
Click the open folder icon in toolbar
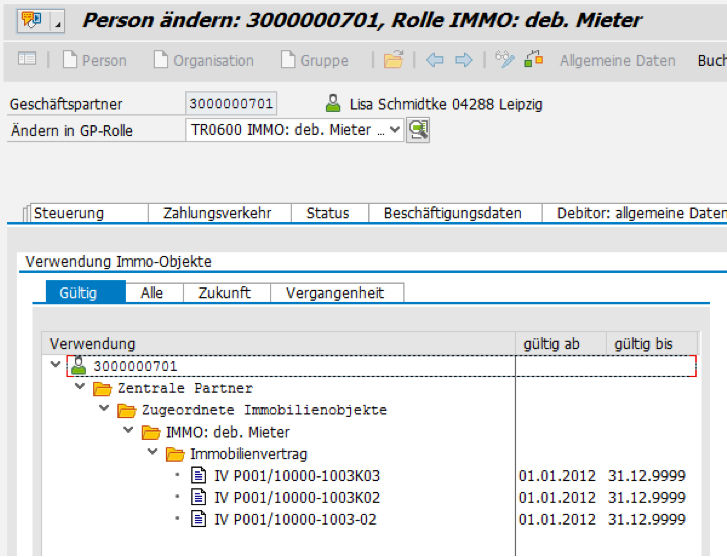tap(393, 60)
